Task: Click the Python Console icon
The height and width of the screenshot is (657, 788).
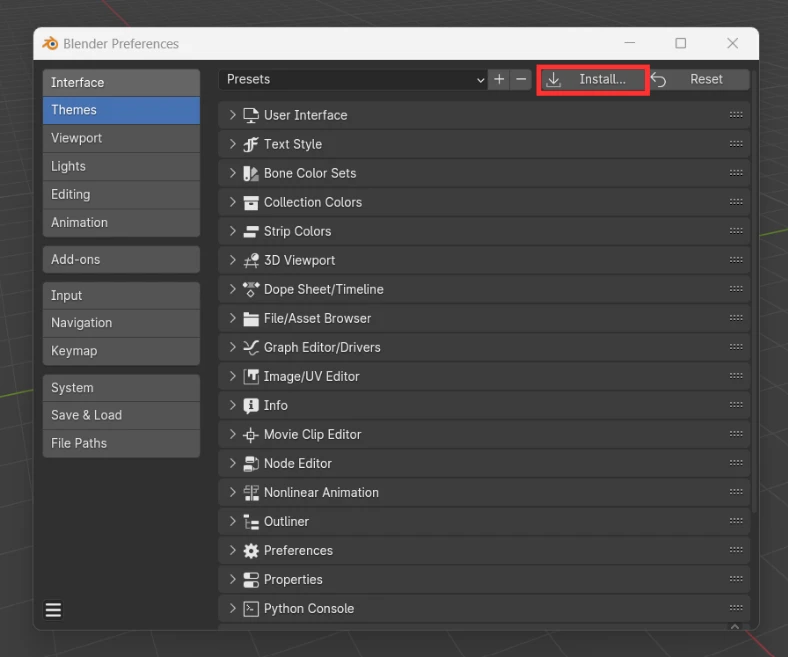Action: tap(251, 609)
